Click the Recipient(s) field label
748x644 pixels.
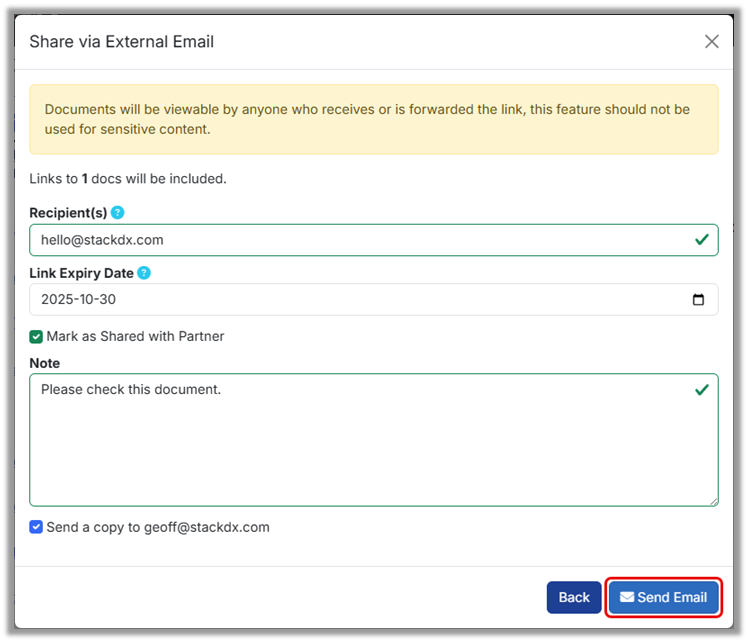(x=68, y=213)
